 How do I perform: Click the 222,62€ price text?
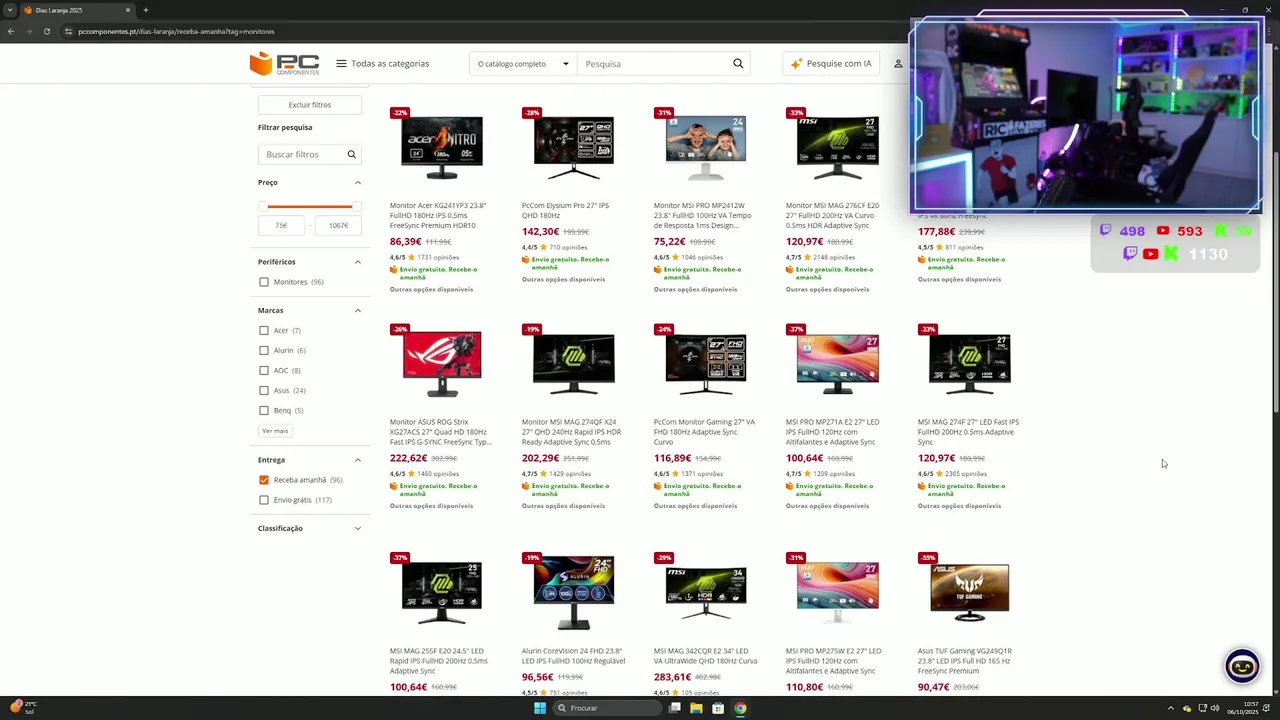coord(409,458)
